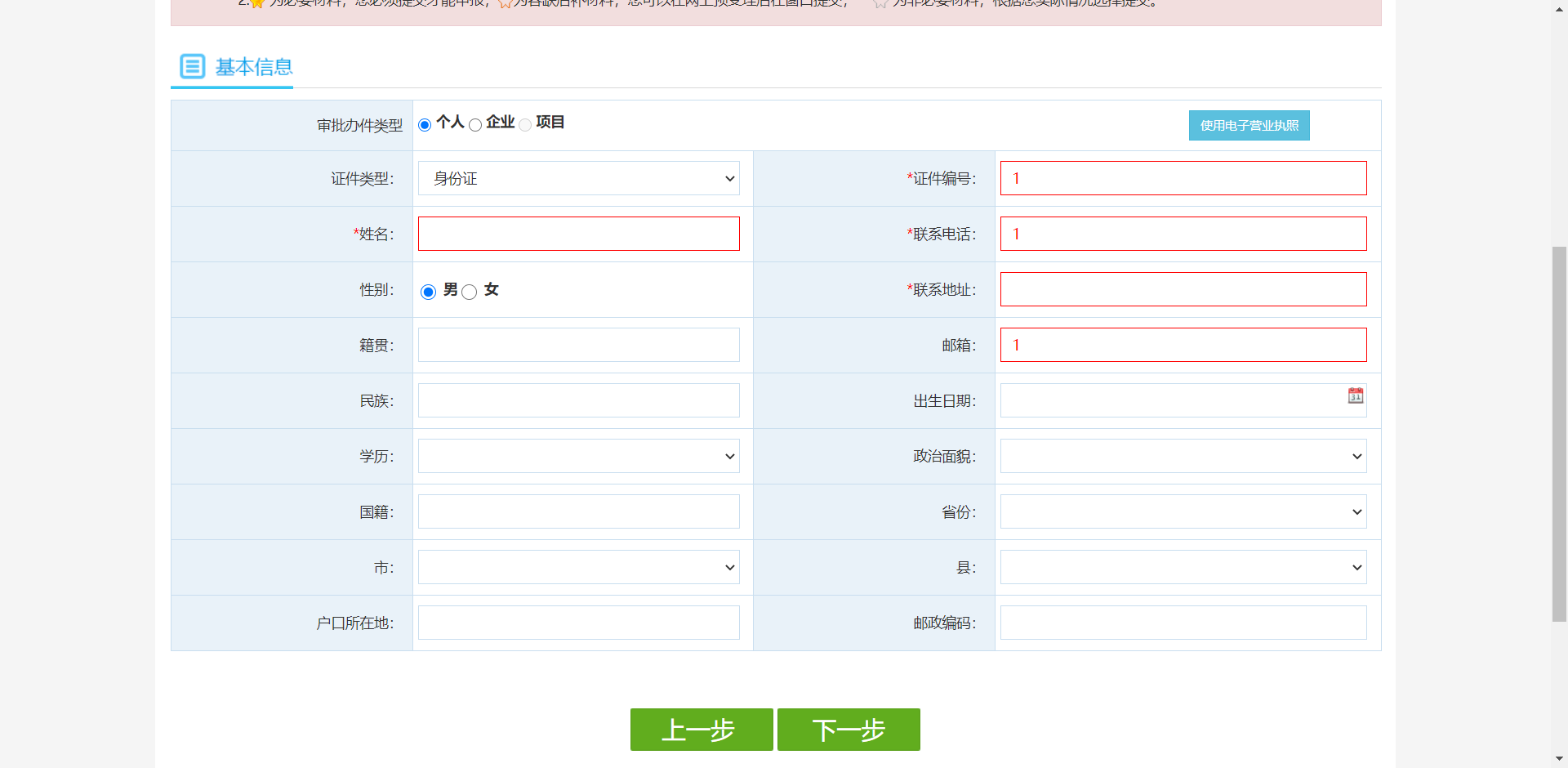Screen dimensions: 1568x768
Task: Click into the 联系地址 input field
Action: pyautogui.click(x=1183, y=289)
